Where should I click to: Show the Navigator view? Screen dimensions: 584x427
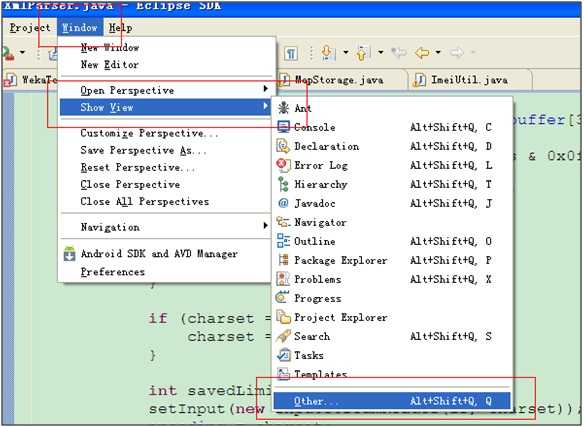click(393, 222)
